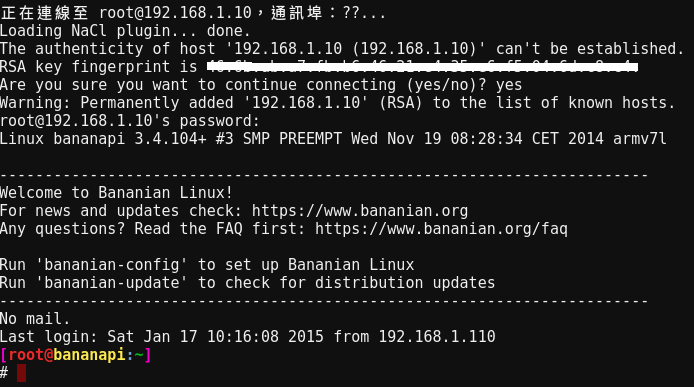Click the redacted RSA fingerprint bar
Image resolution: width=694 pixels, height=387 pixels.
click(423, 67)
